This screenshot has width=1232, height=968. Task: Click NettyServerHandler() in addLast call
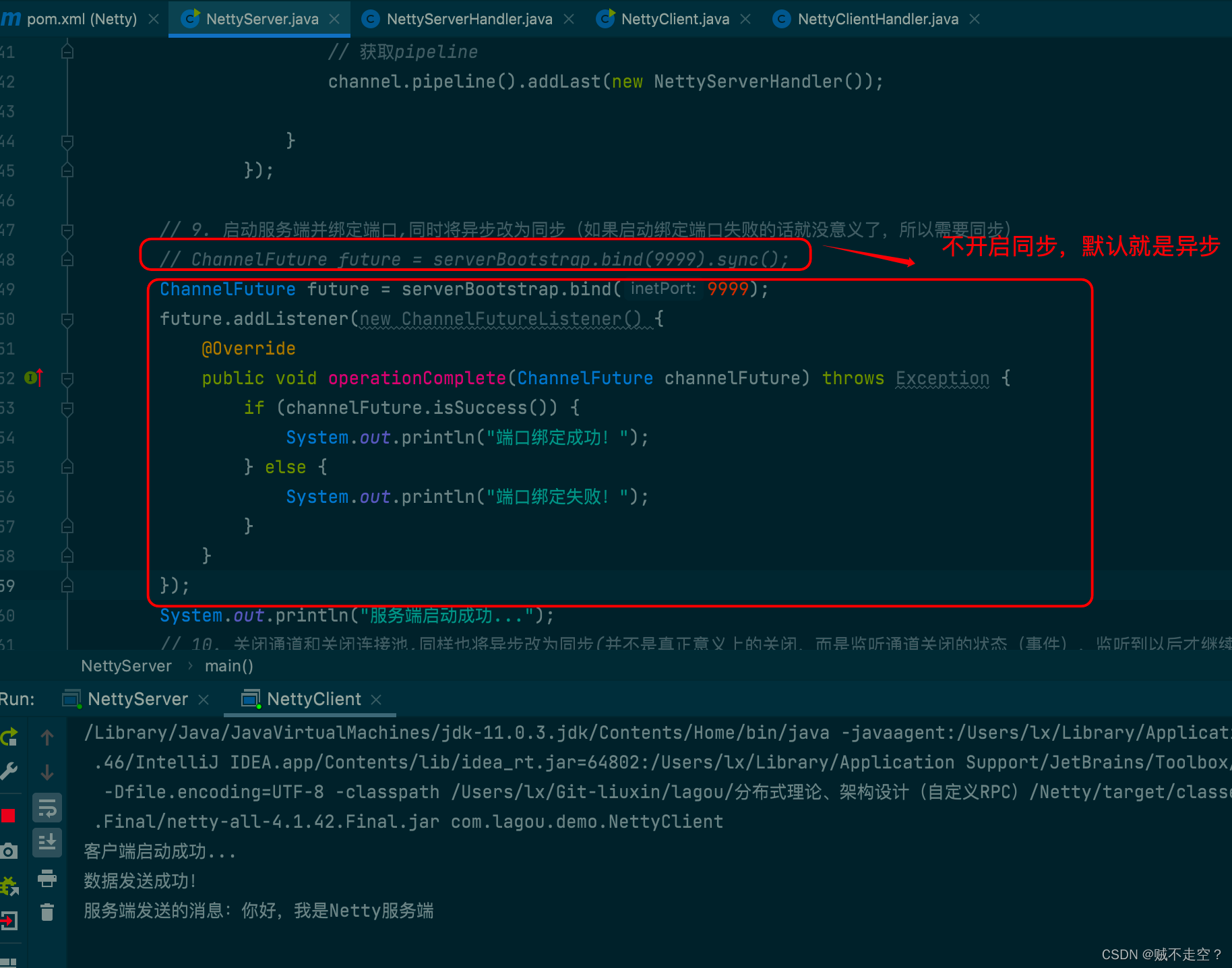point(758,82)
